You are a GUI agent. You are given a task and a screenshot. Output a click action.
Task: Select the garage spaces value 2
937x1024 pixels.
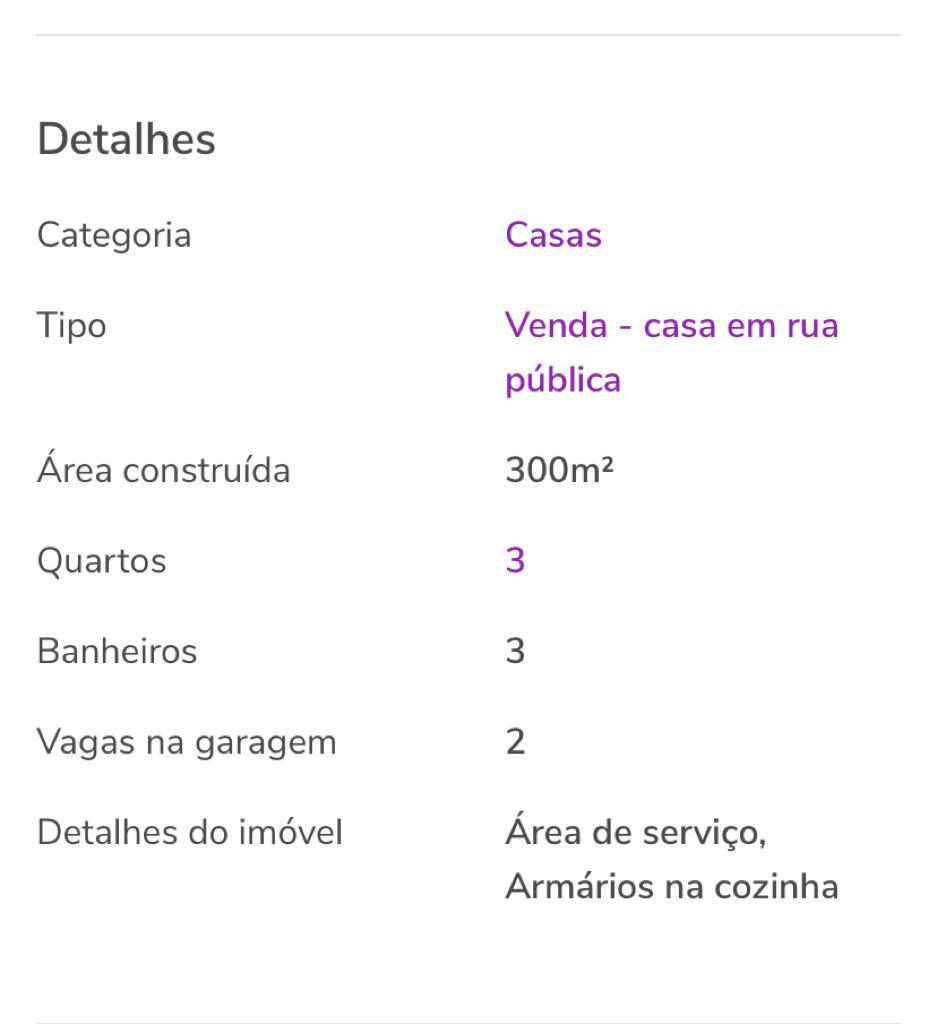515,742
